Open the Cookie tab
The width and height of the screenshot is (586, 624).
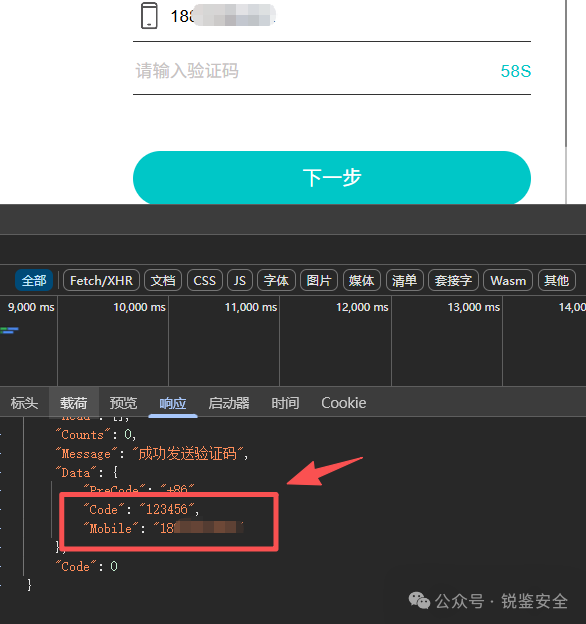344,403
